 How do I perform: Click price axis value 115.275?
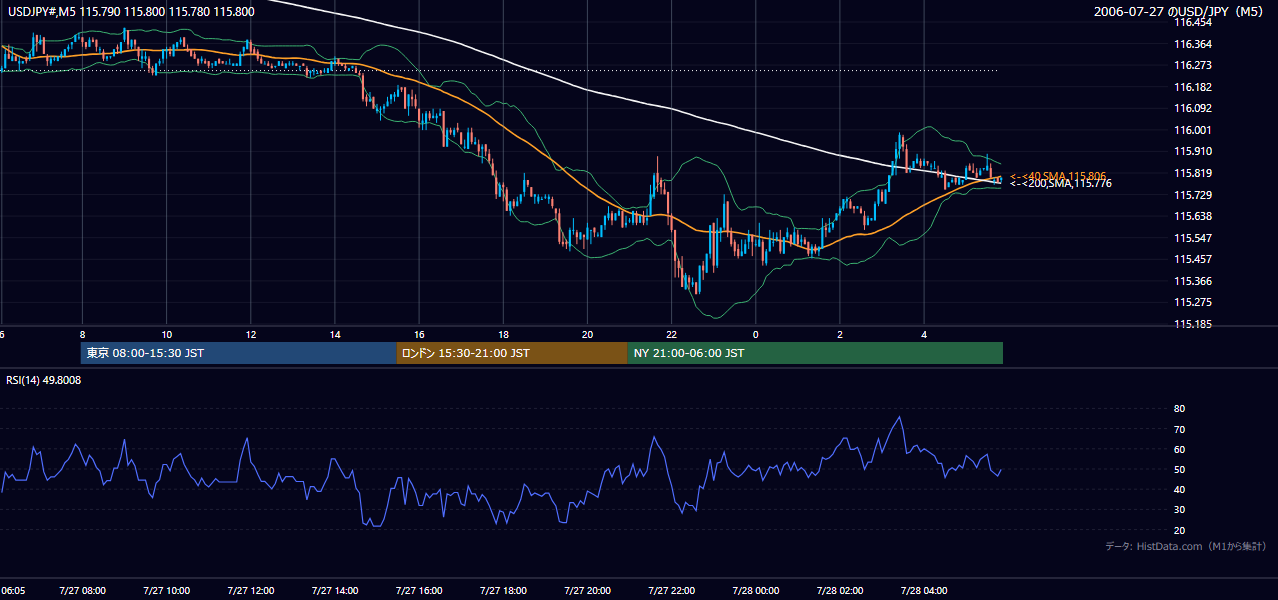point(1194,302)
